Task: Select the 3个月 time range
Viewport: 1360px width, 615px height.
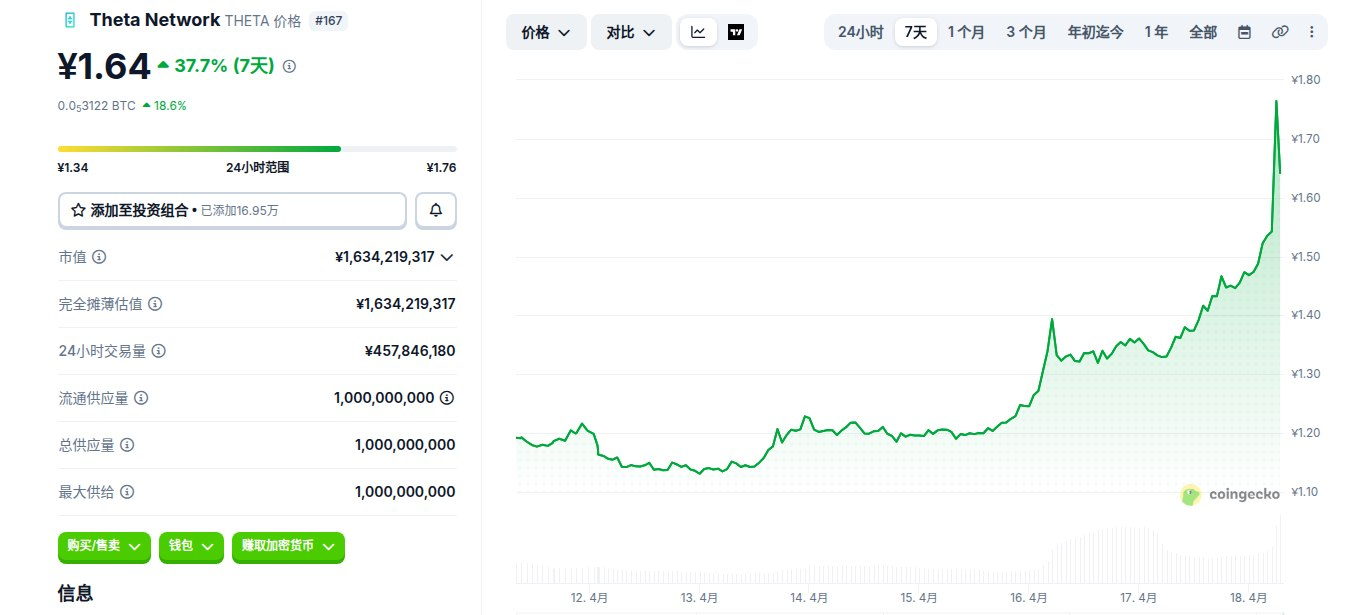Action: (x=1026, y=32)
